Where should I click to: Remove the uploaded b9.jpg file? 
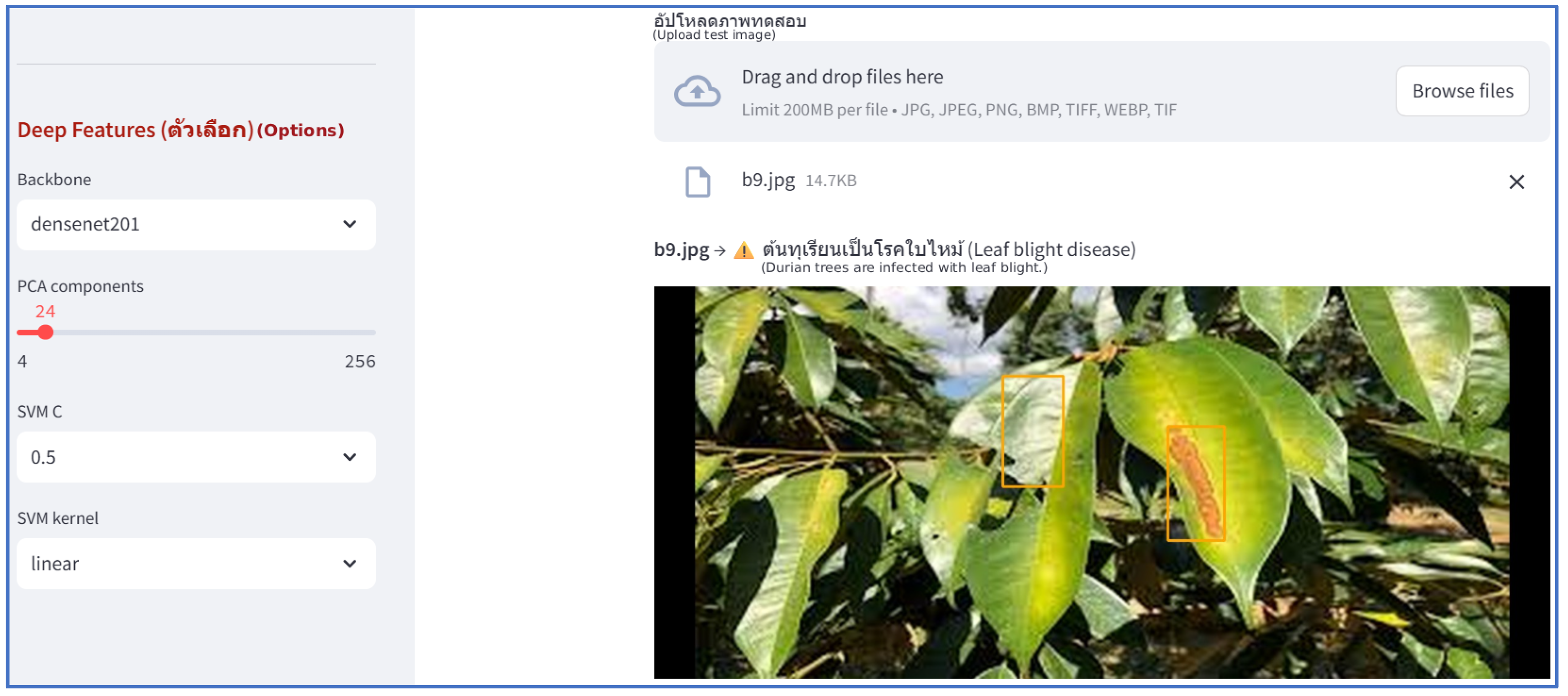(1516, 181)
